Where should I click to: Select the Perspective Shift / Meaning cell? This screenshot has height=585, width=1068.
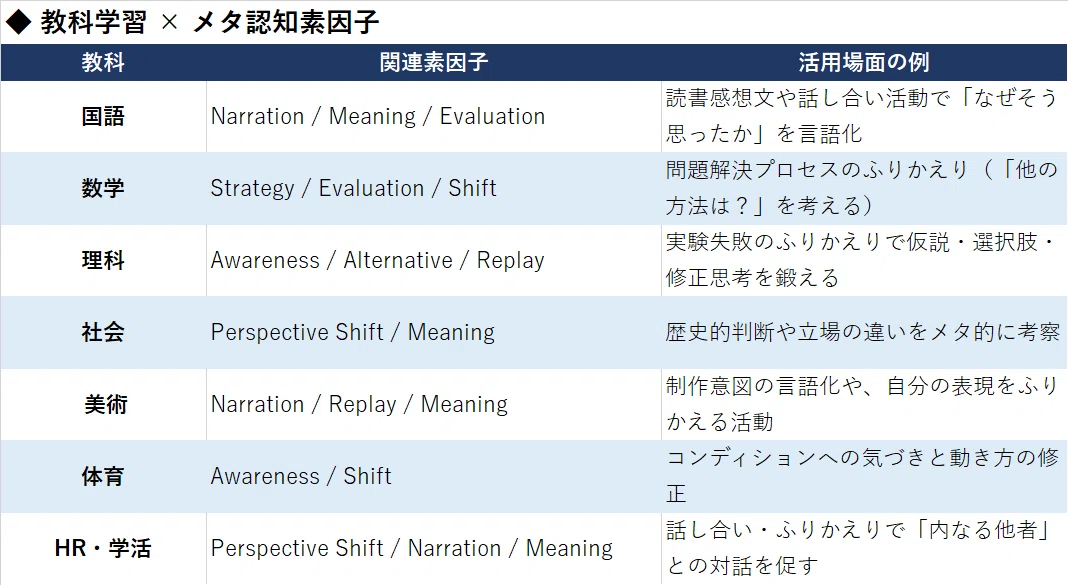pyautogui.click(x=433, y=332)
